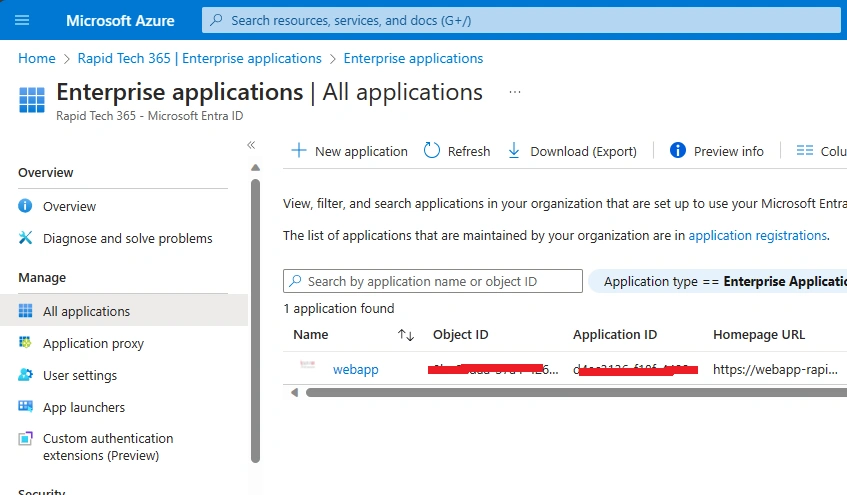Click the Columns icon in the toolbar
This screenshot has height=495, width=847.
pyautogui.click(x=805, y=151)
